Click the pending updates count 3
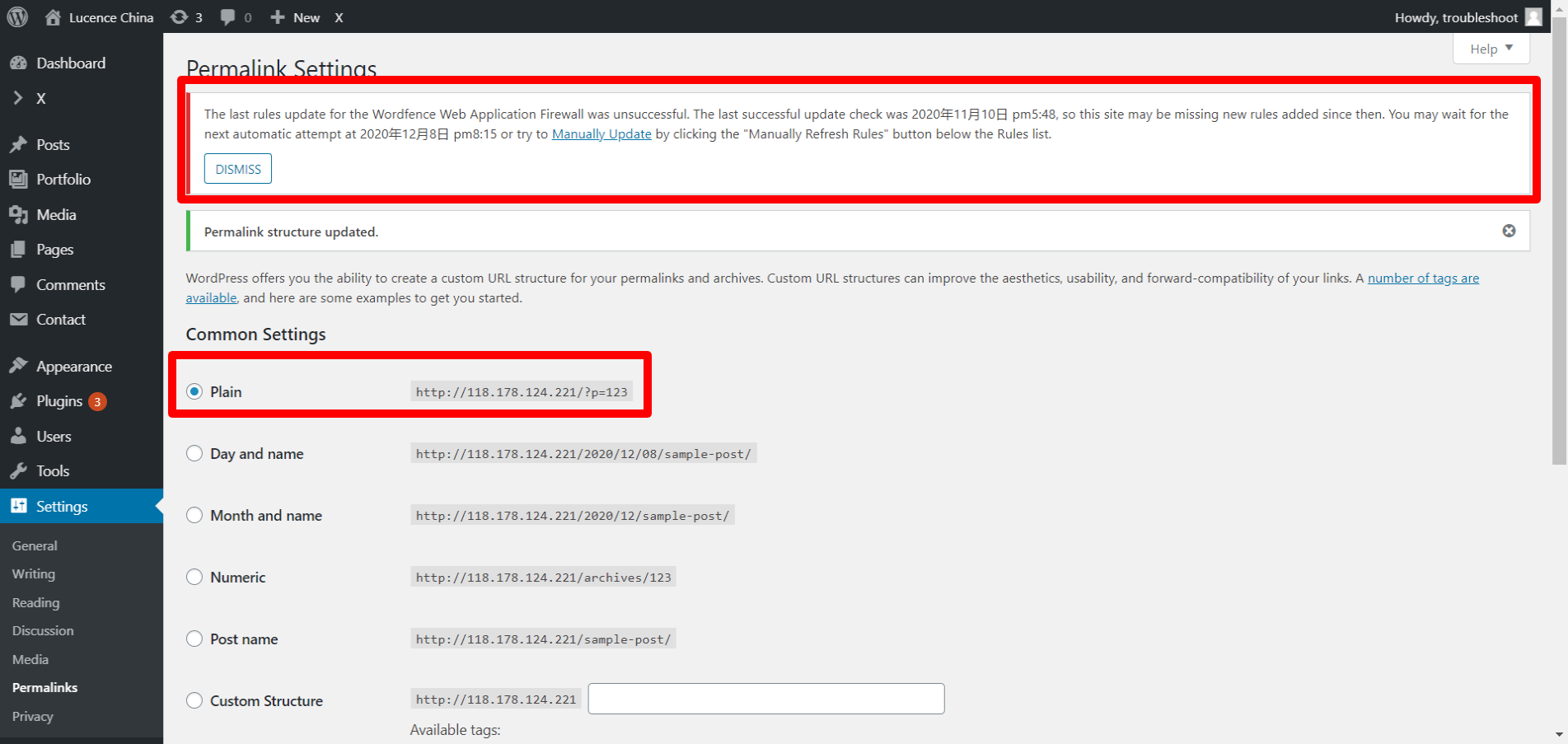Screen dimensions: 1568x744 [199, 17]
